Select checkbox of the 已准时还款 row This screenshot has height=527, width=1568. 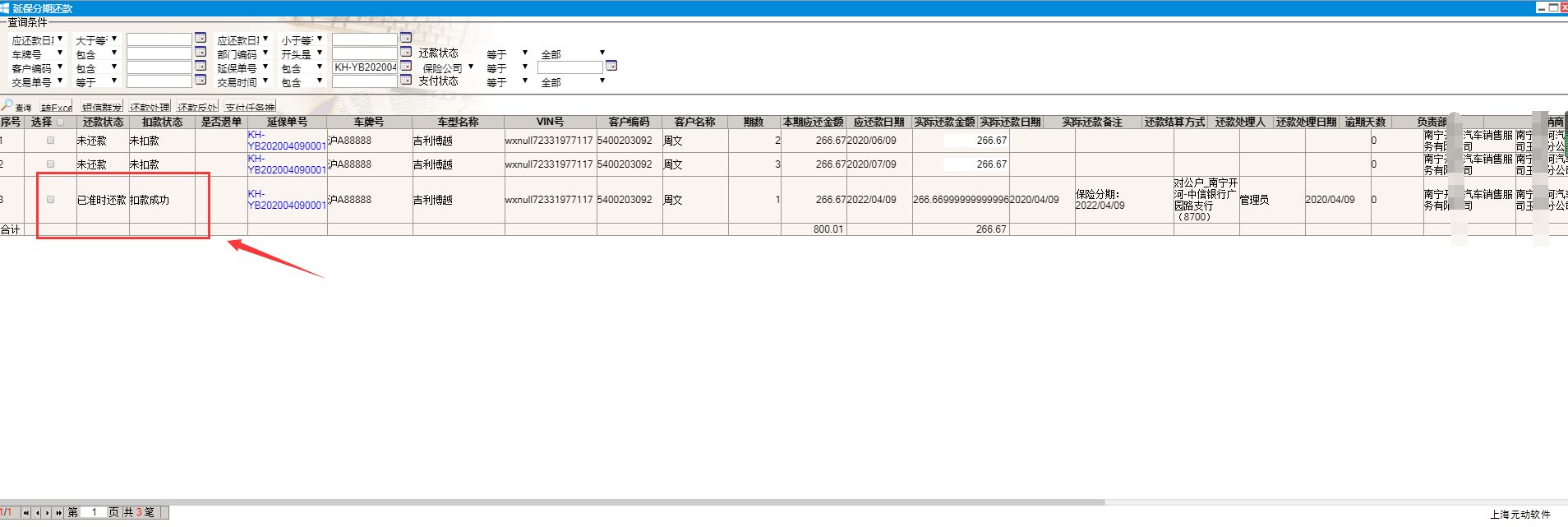pos(51,200)
